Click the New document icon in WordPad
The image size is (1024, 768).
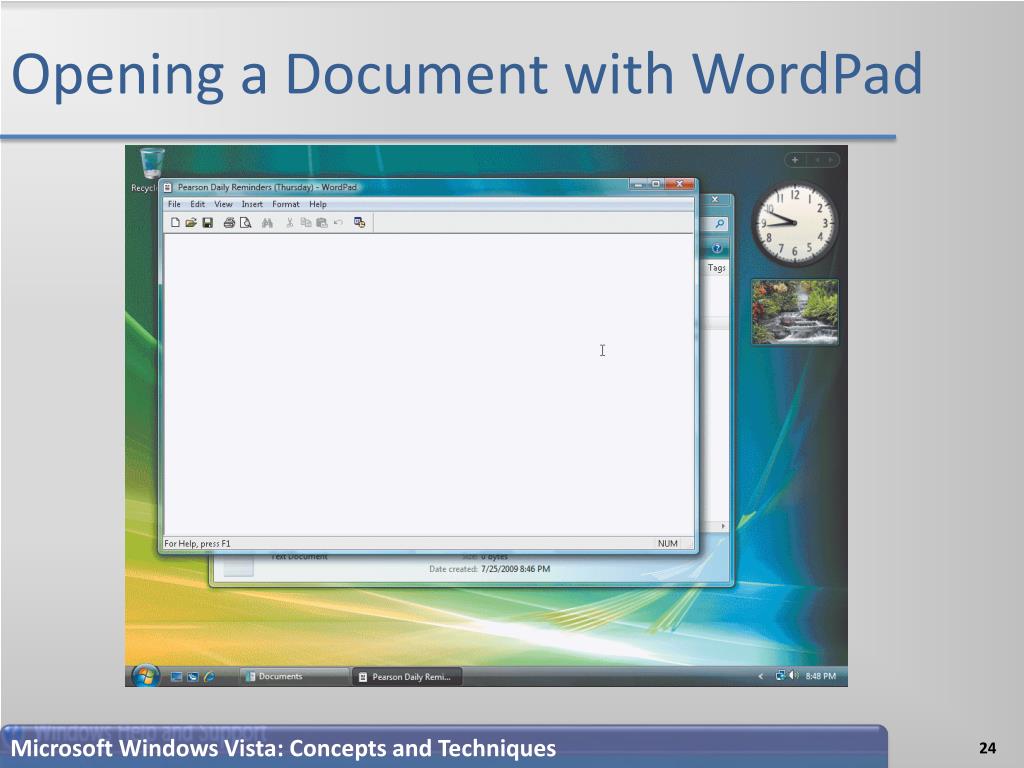pyautogui.click(x=175, y=223)
